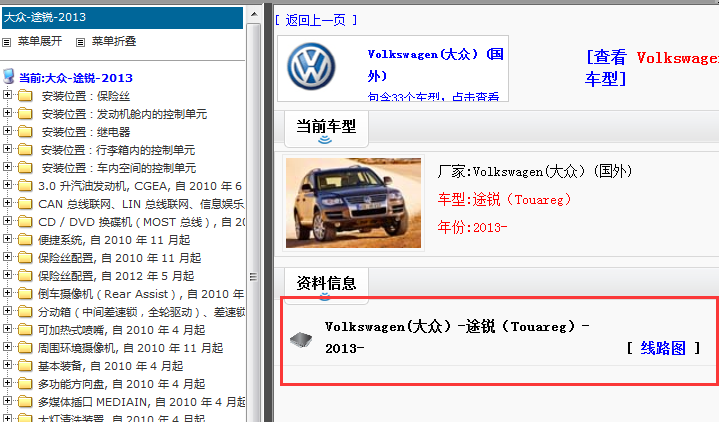This screenshot has width=719, height=422.
Task: Click text 年份:2013-
Action: point(472,227)
